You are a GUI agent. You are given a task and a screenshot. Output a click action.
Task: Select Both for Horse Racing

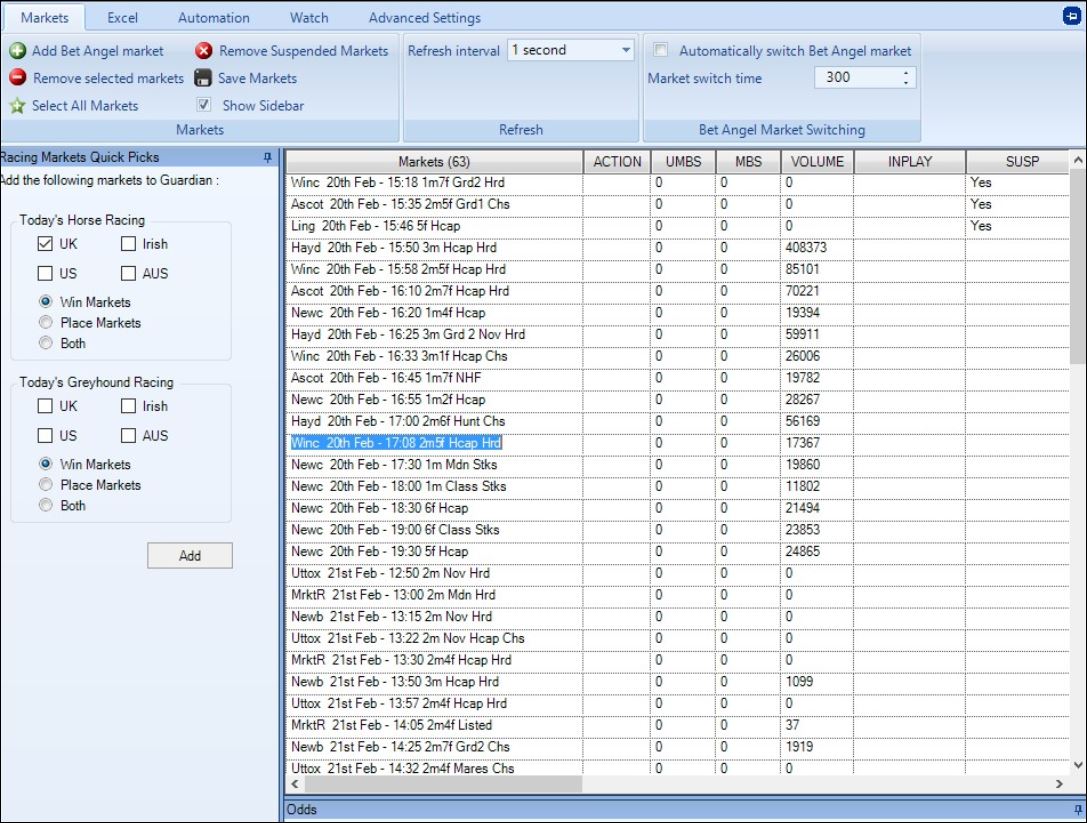(46, 343)
